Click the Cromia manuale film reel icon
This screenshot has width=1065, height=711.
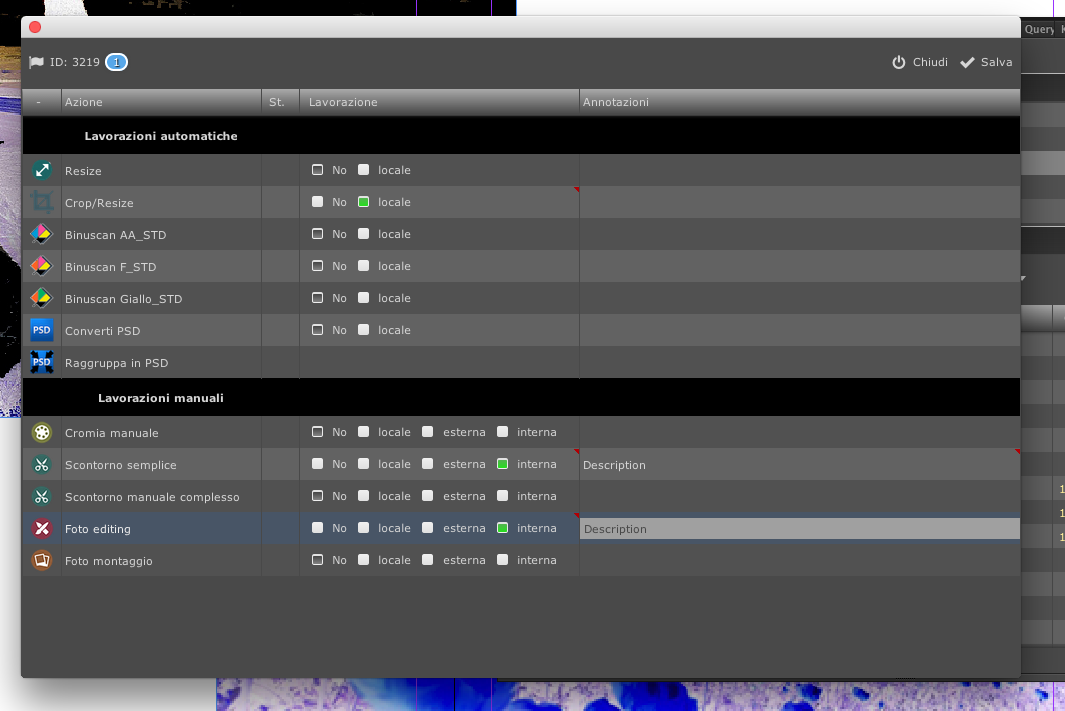pos(41,433)
